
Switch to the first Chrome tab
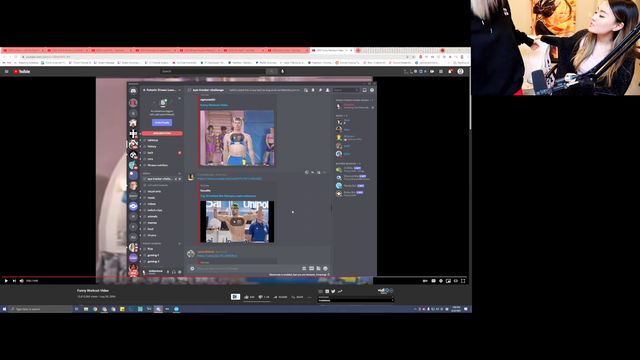pos(23,50)
